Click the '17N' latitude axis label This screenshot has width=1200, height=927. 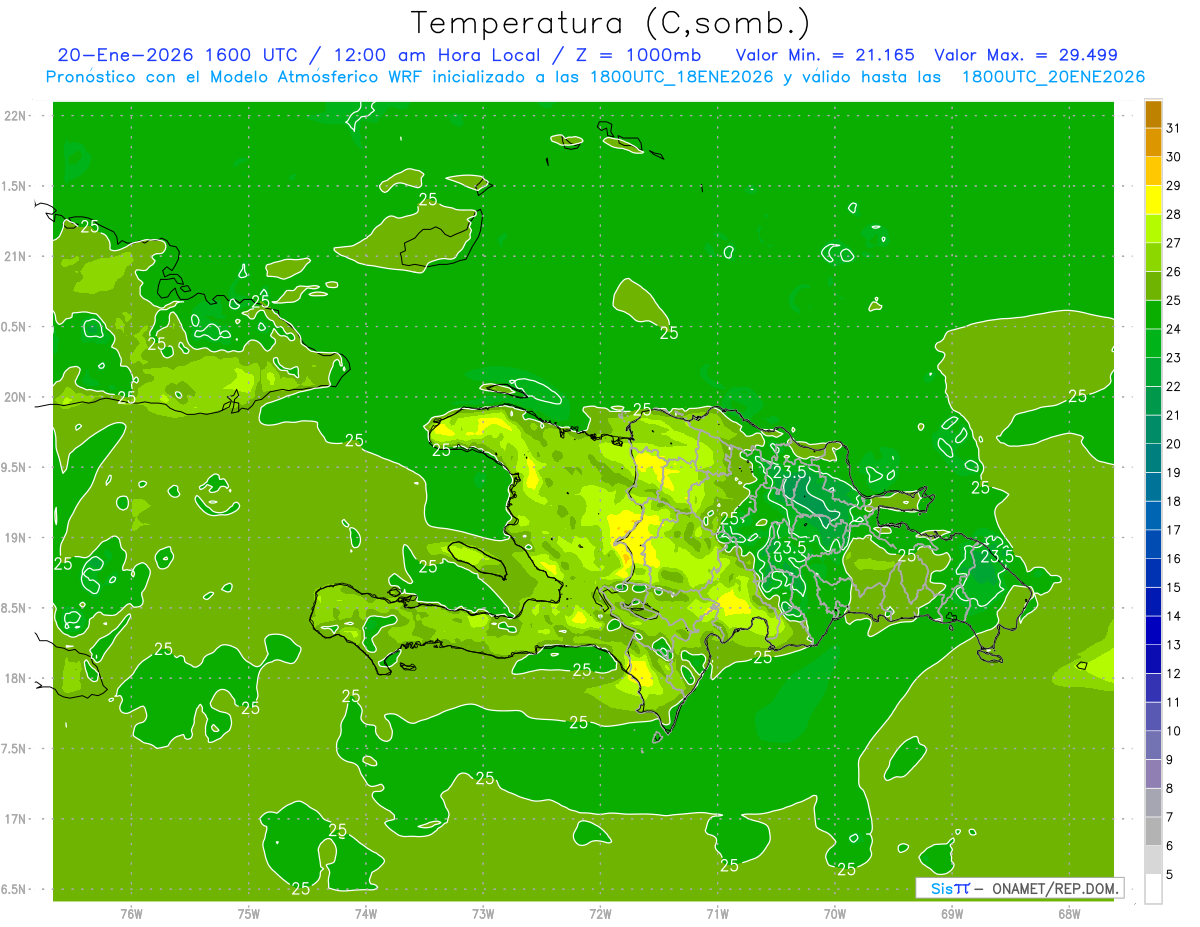(x=16, y=819)
